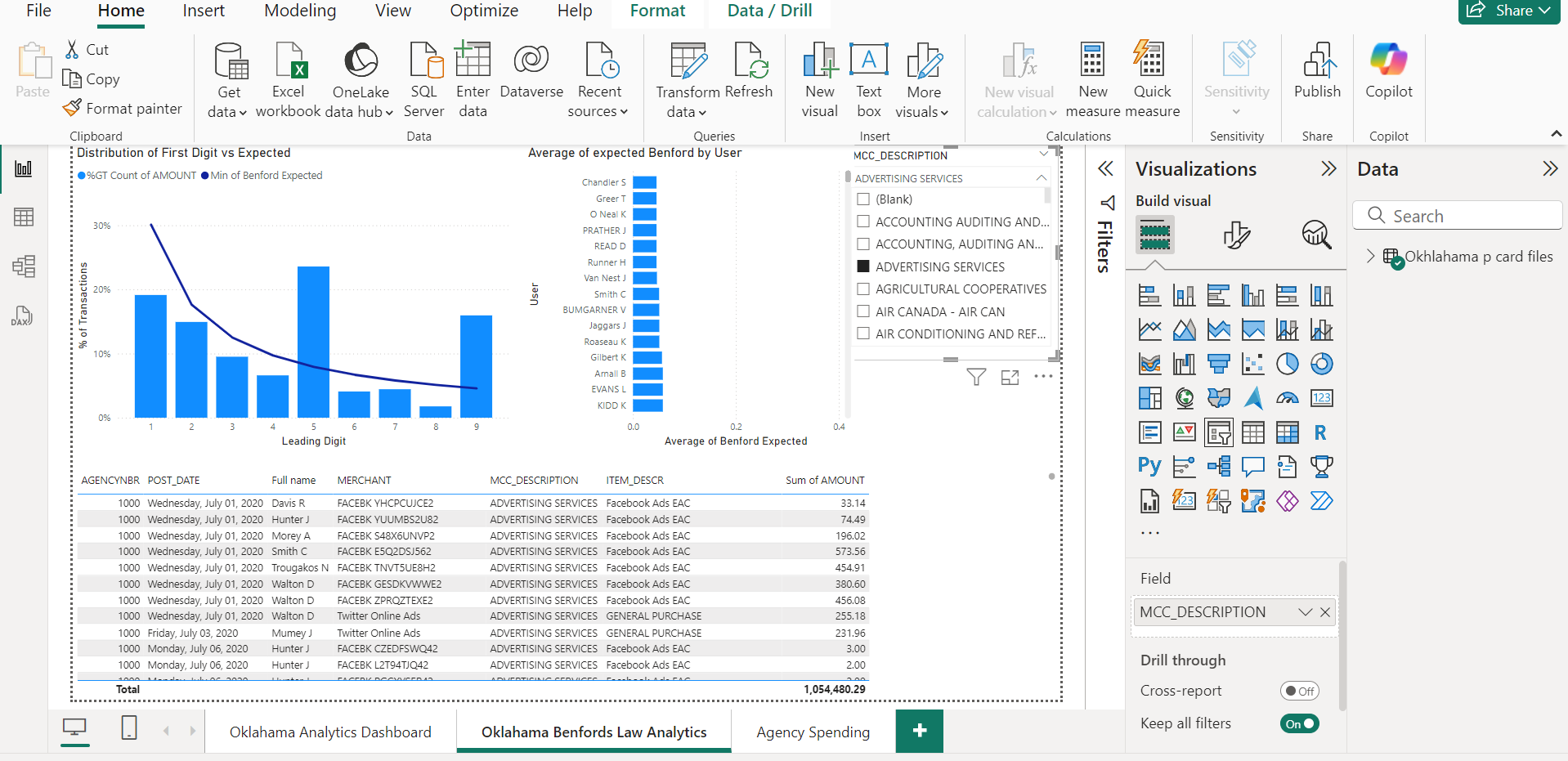Check AIR CANADA - AIR CAN option
The image size is (1568, 761).
(x=863, y=311)
